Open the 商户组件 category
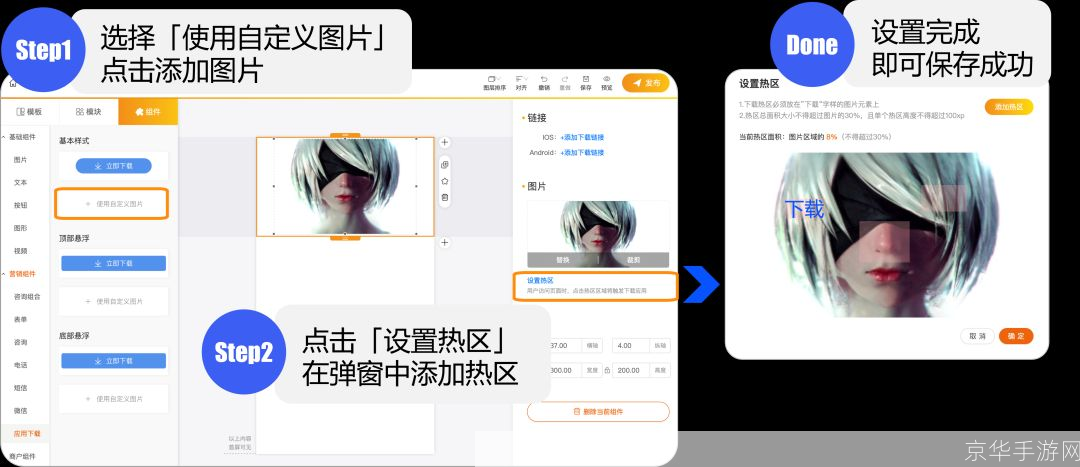Viewport: 1080px width, 467px height. 21,456
